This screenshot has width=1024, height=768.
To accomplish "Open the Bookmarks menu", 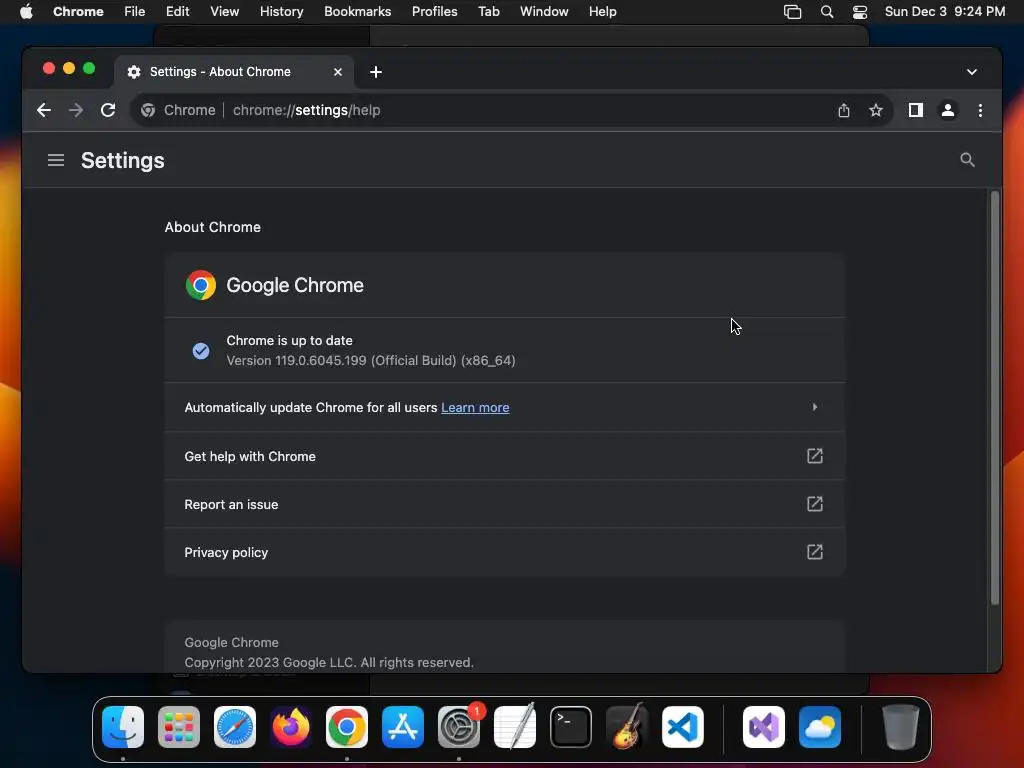I will pyautogui.click(x=357, y=12).
